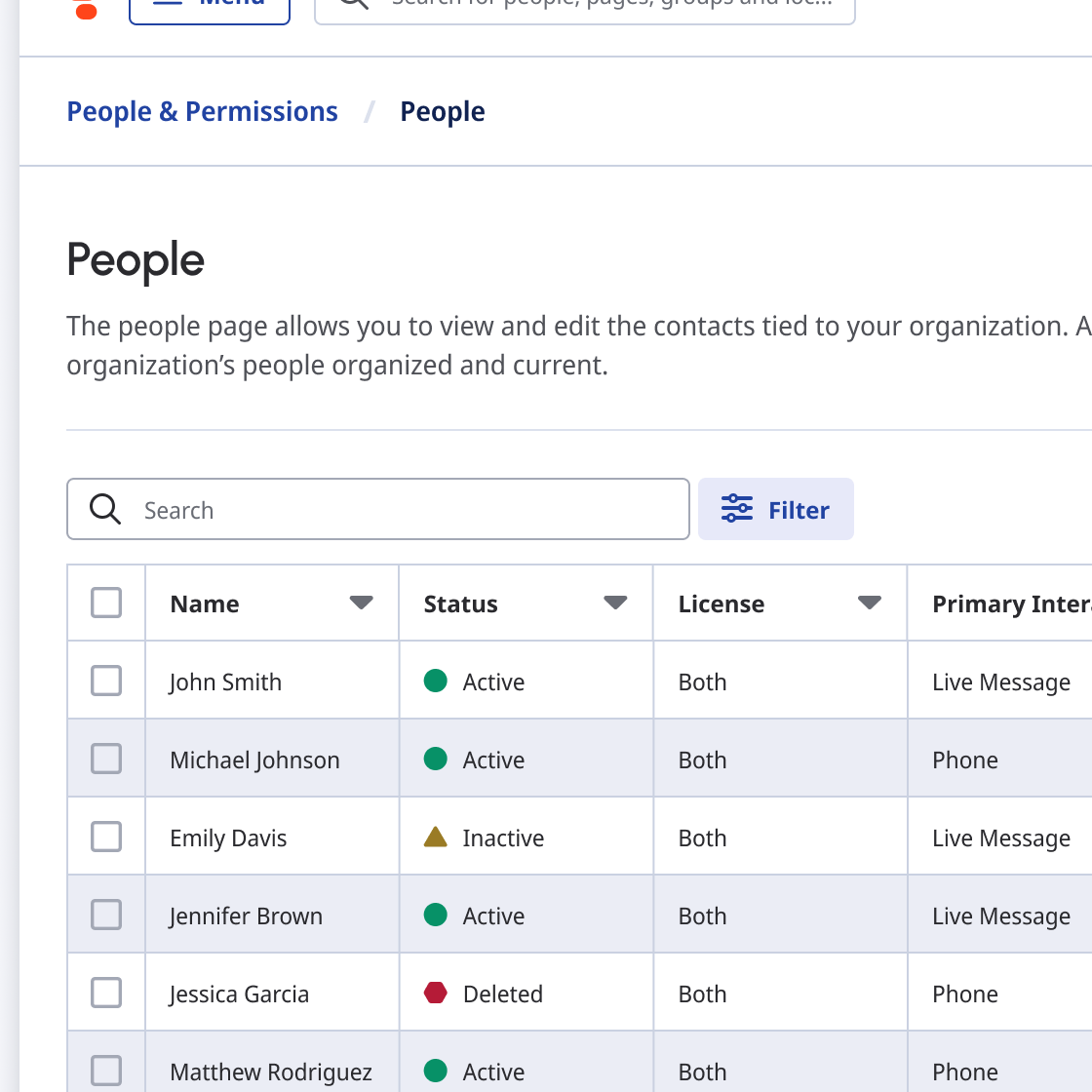Open the Status column dropdown arrow
The width and height of the screenshot is (1092, 1092).
click(x=615, y=603)
